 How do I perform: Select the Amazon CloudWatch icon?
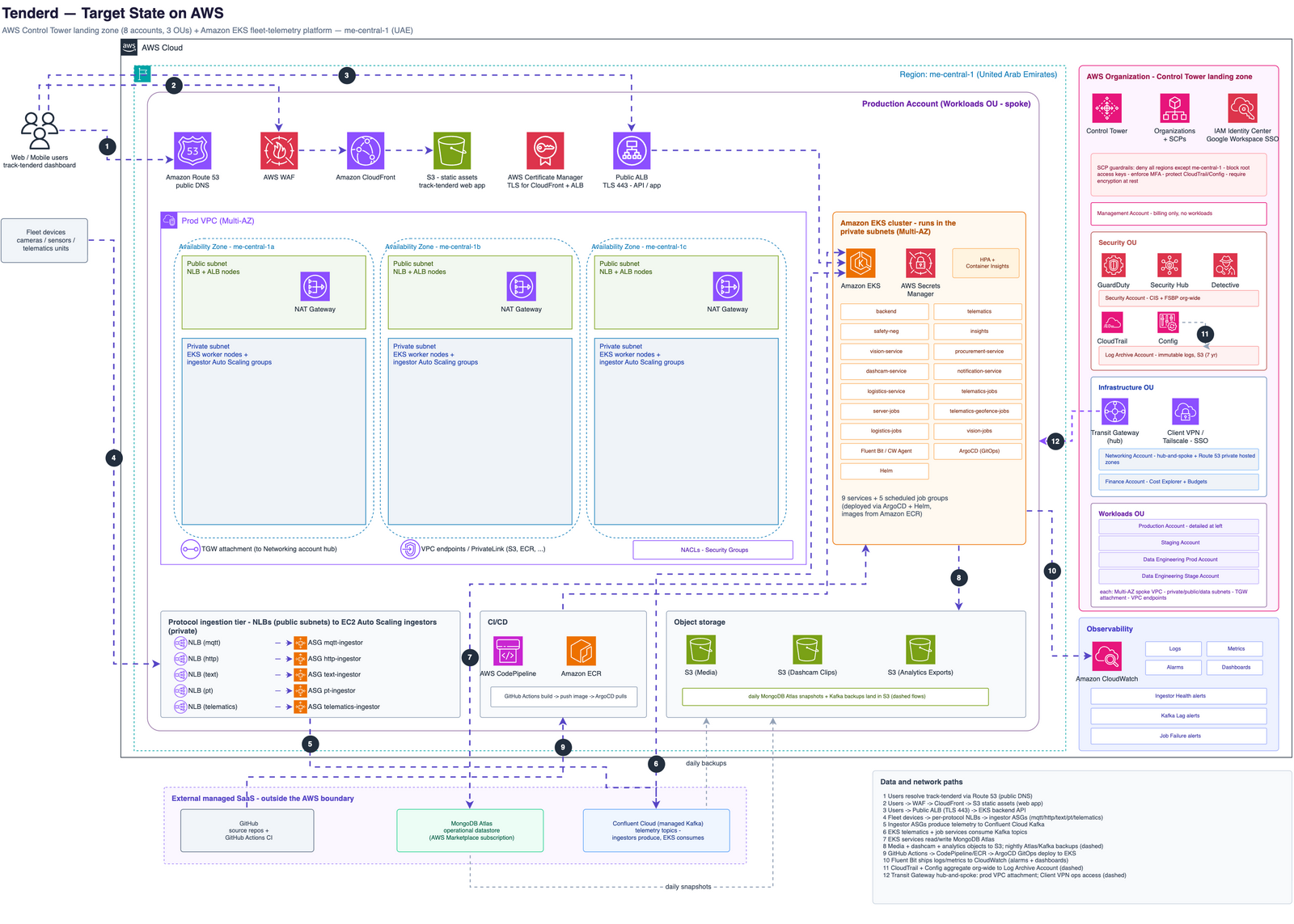tap(1107, 657)
